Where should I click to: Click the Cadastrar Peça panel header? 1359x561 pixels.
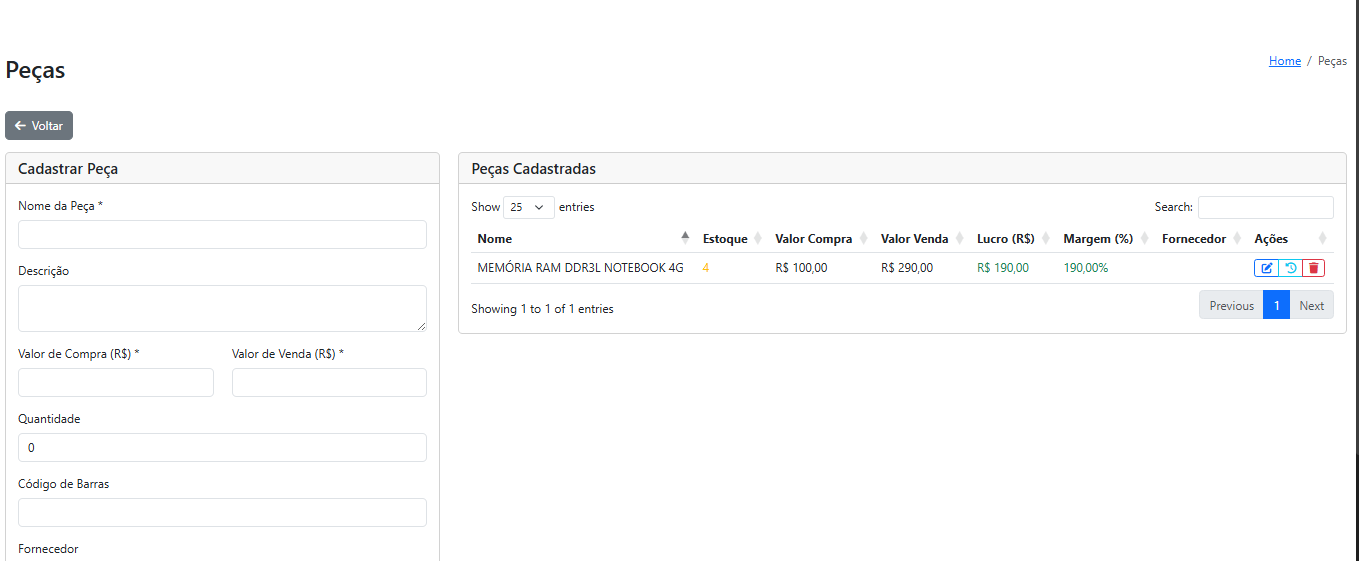coord(222,169)
